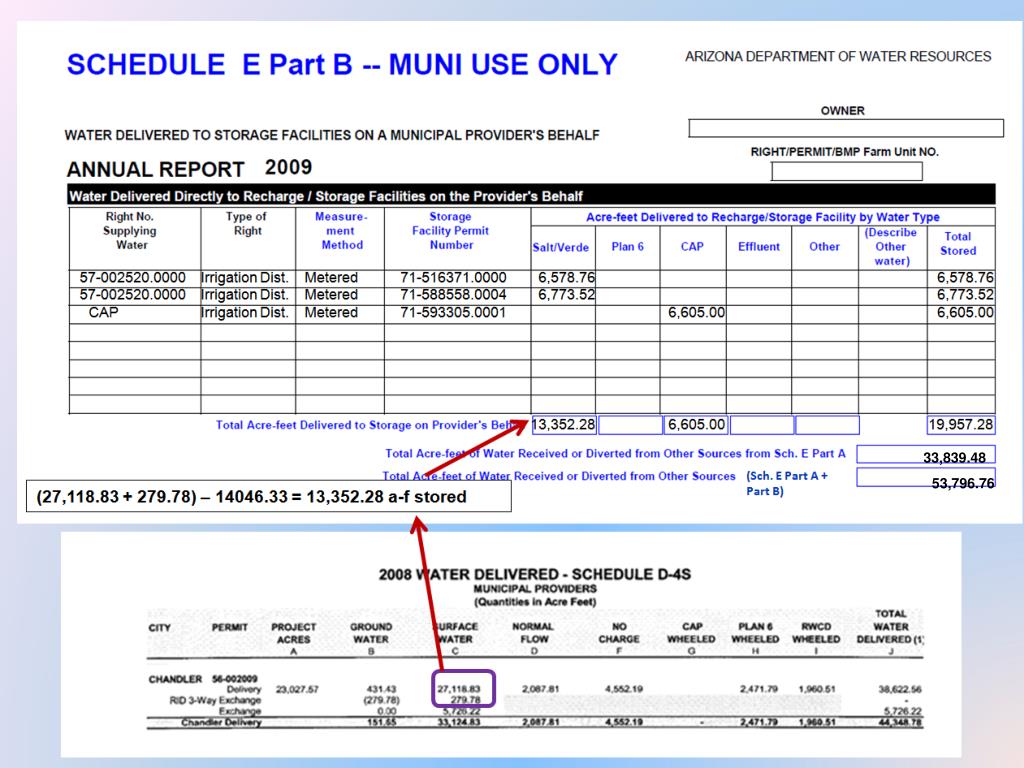The height and width of the screenshot is (768, 1024).
Task: Click 'NO CHARGE' column header in lower table
Action: pyautogui.click(x=619, y=633)
